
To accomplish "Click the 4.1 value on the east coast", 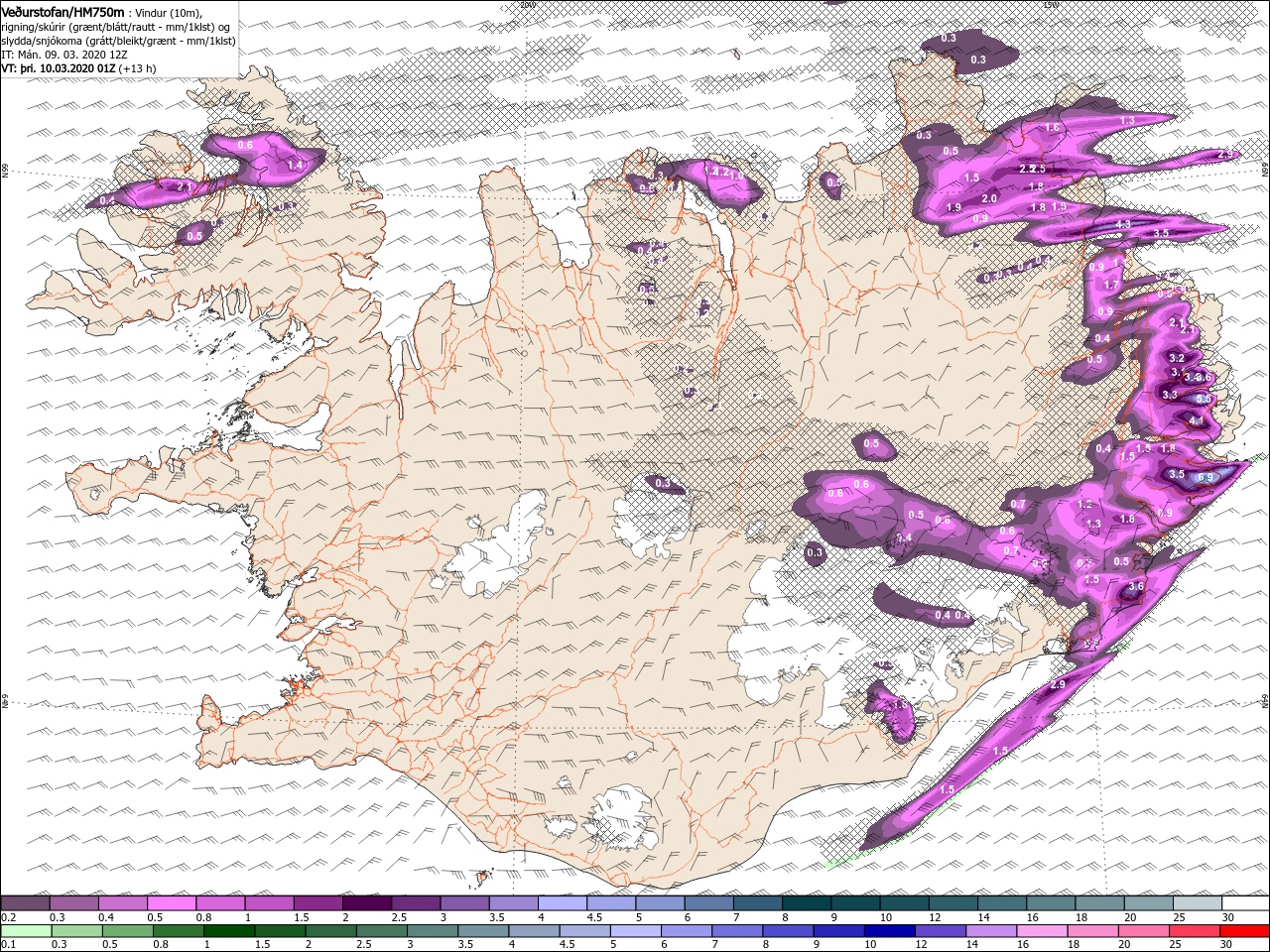I will pos(1196,421).
